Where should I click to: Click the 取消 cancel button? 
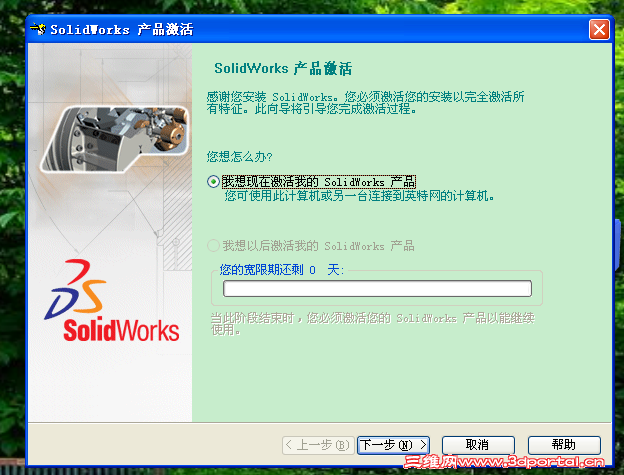point(478,445)
